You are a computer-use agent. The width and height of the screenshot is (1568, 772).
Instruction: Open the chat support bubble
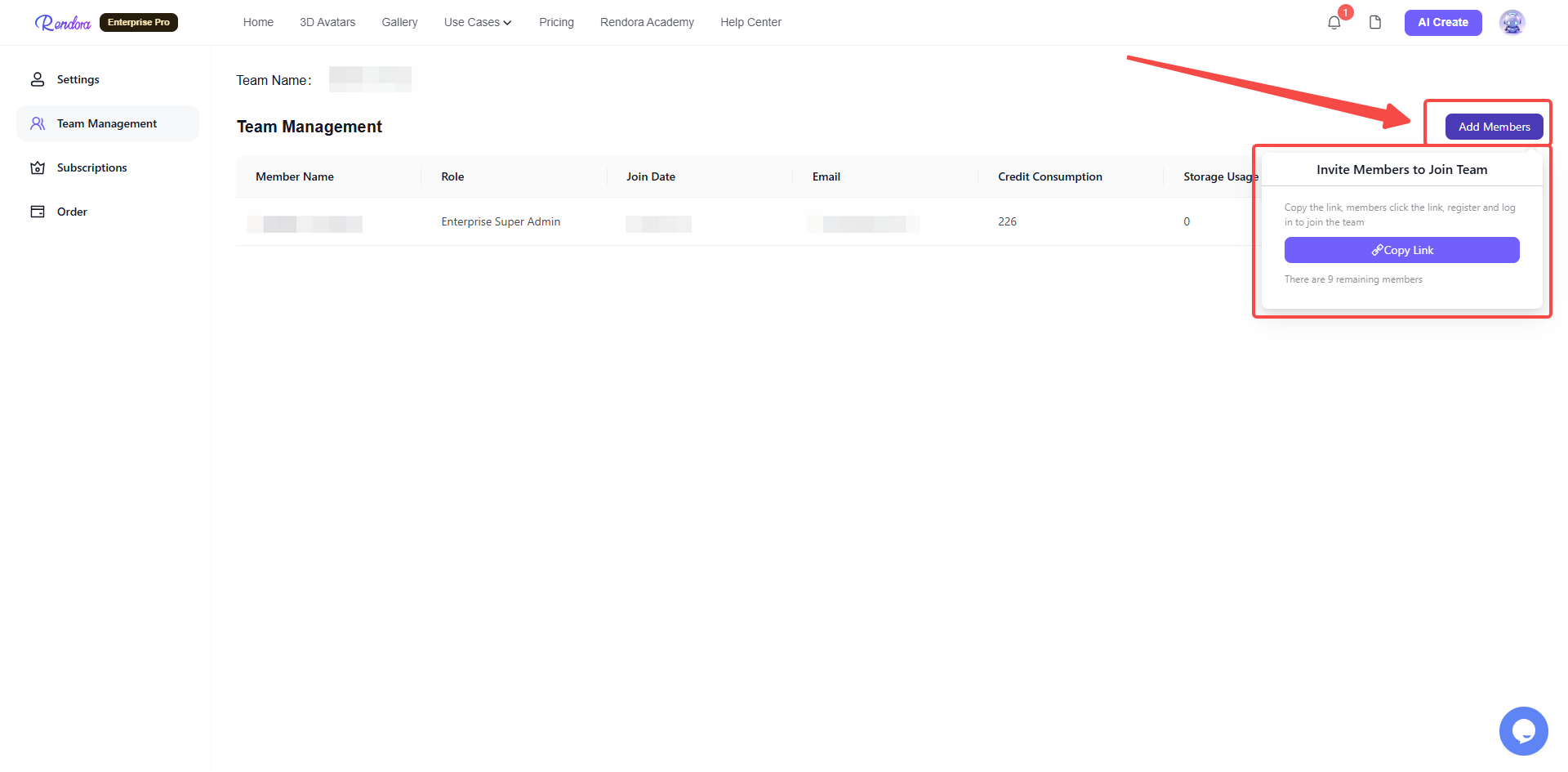coord(1524,731)
